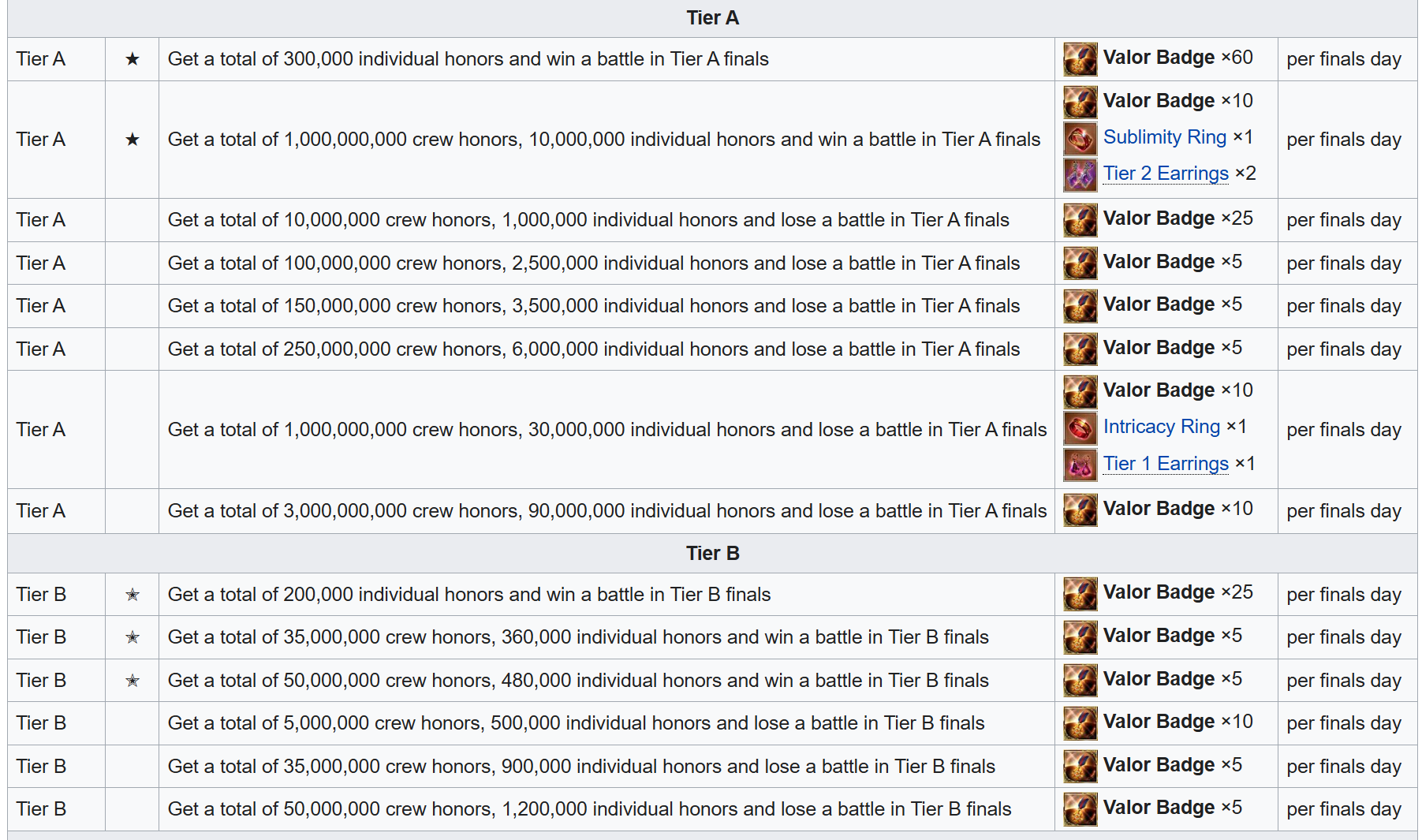Select the "35,000,000 crew honors, 900,000 individual" description
The image size is (1422, 840).
[x=581, y=767]
